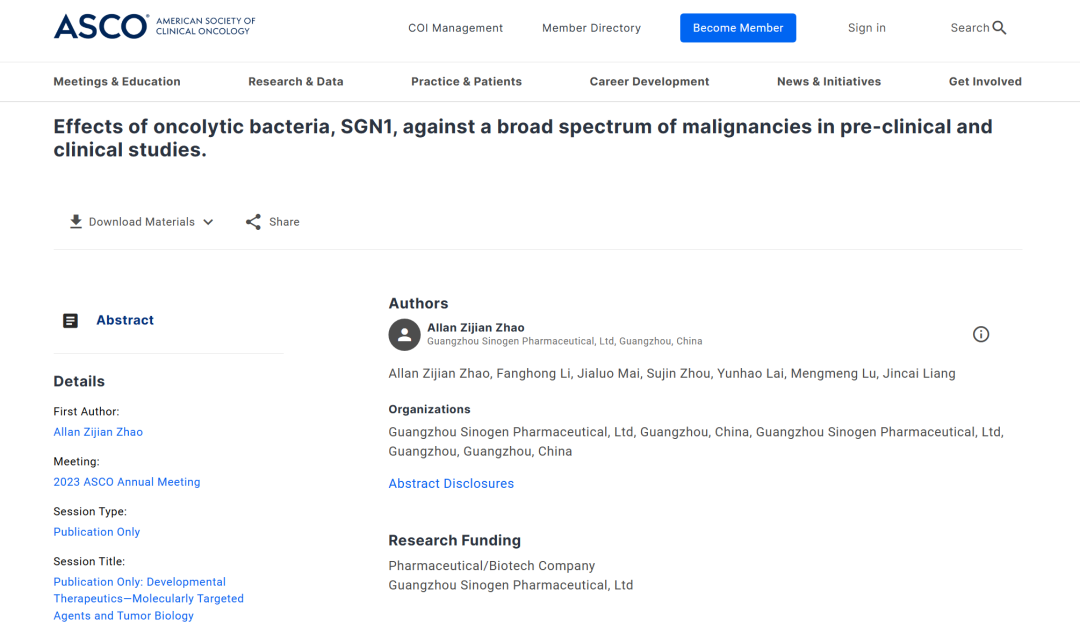Click first author Allan Zijian Zhao link
Screen dimensions: 1080x626
click(x=98, y=432)
